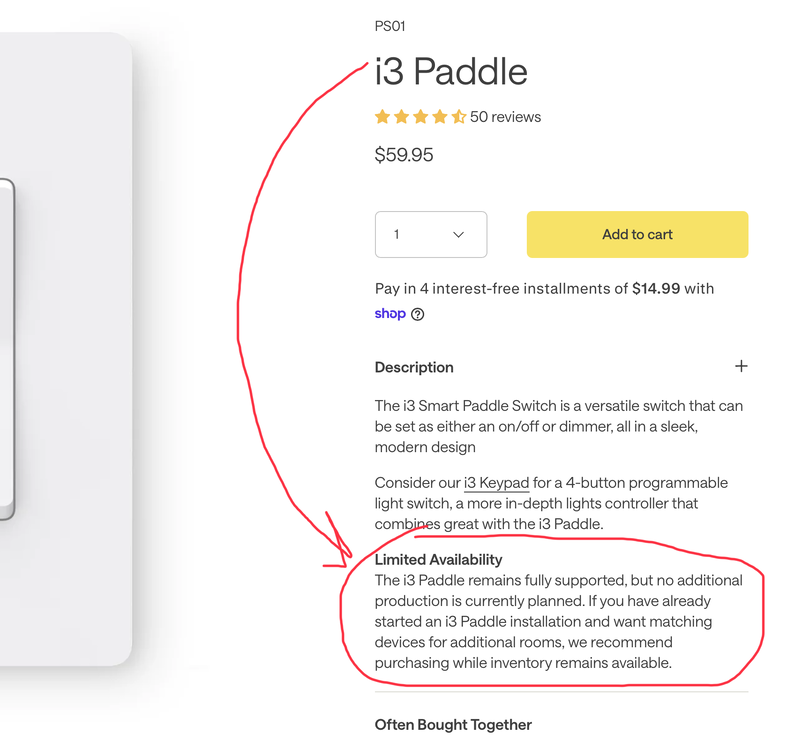Click the Often Bought Together heading
Image resolution: width=786 pixels, height=750 pixels.
tap(453, 724)
